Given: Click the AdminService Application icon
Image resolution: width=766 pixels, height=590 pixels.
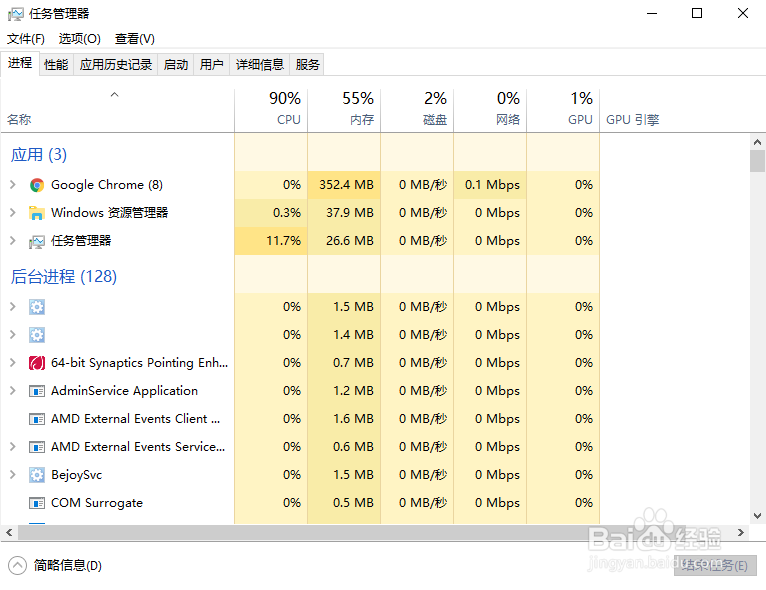Looking at the screenshot, I should coord(37,391).
